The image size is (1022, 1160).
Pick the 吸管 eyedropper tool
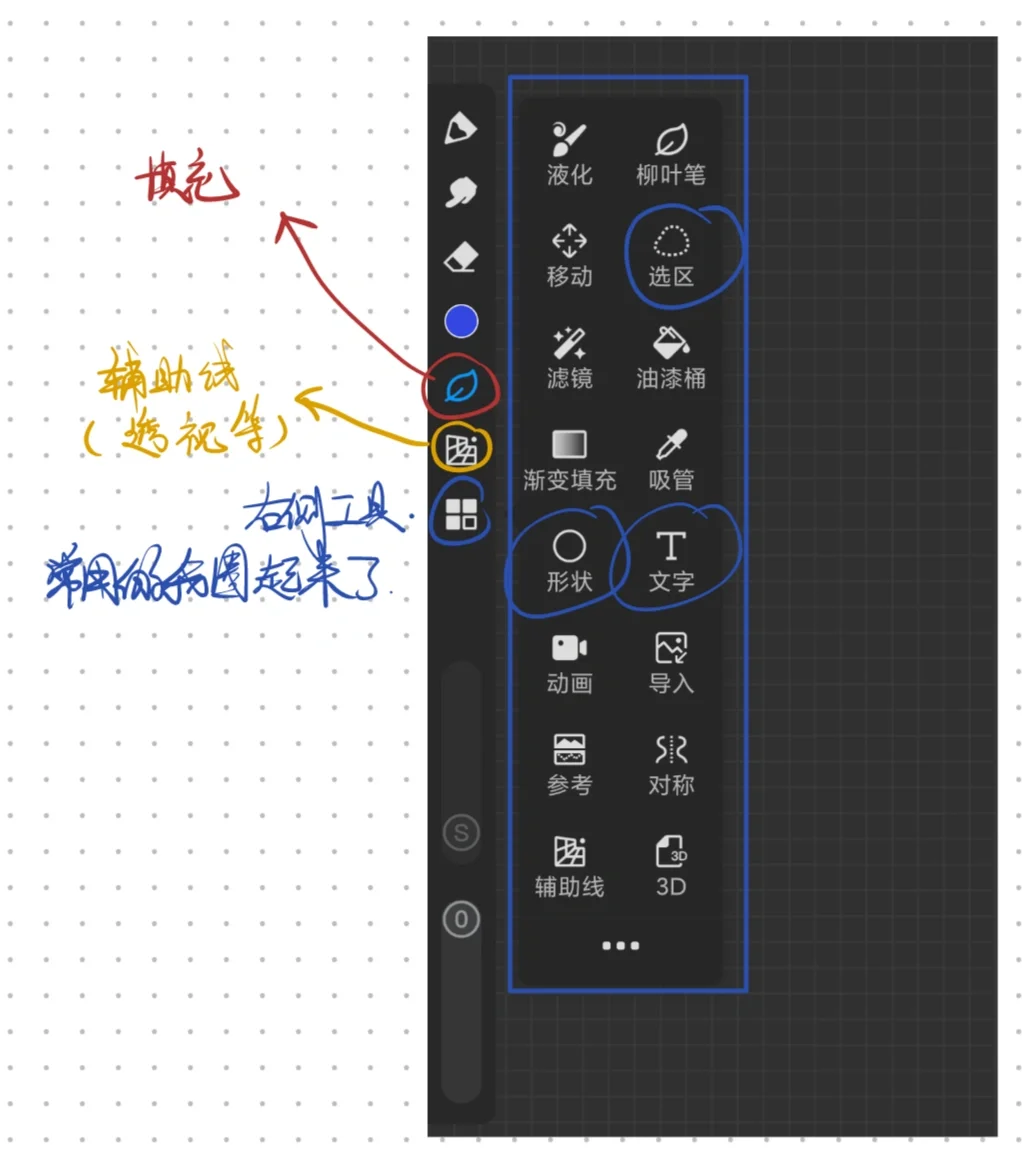pyautogui.click(x=670, y=459)
